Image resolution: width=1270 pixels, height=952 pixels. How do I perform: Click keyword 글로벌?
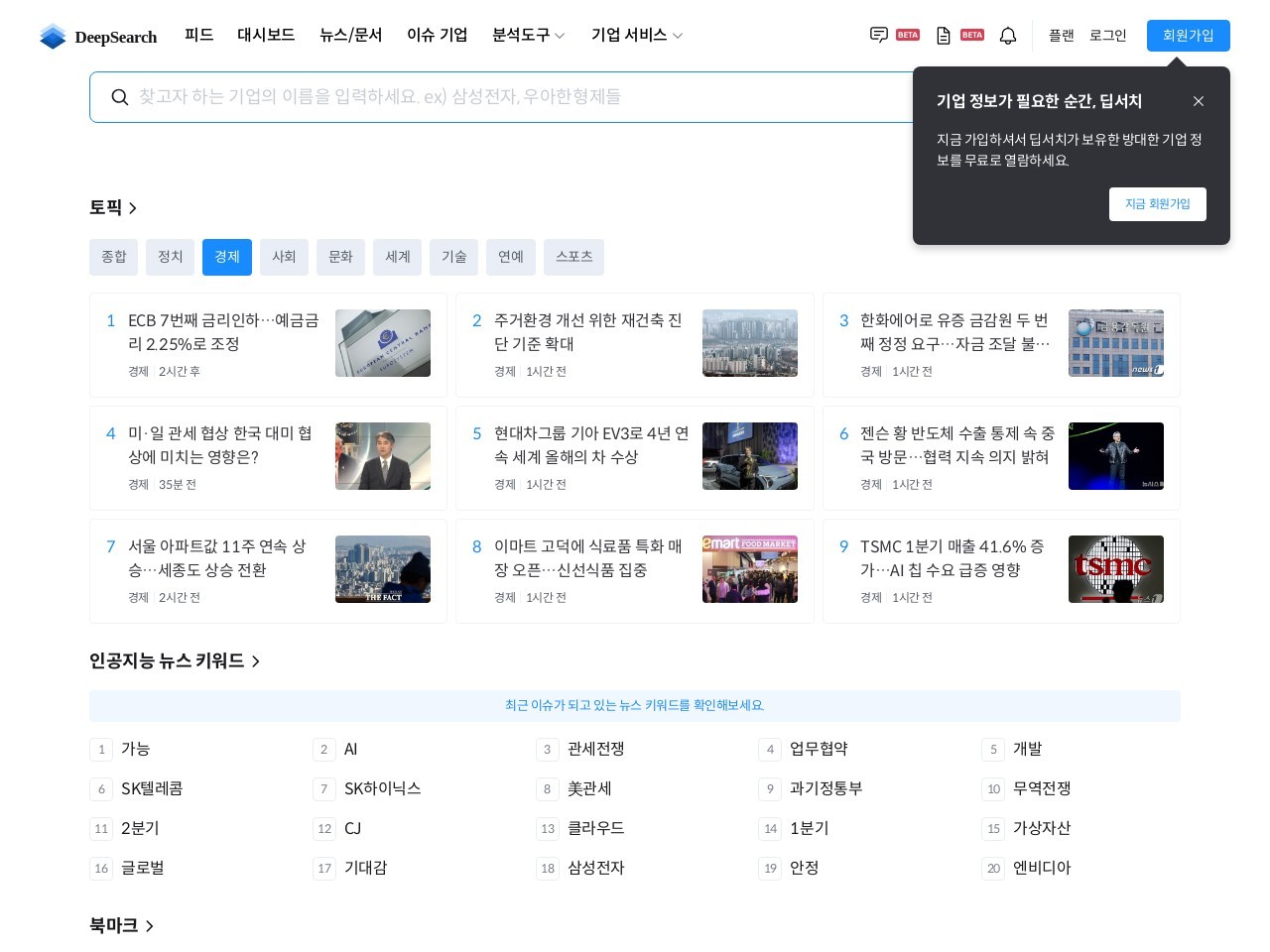coord(143,869)
